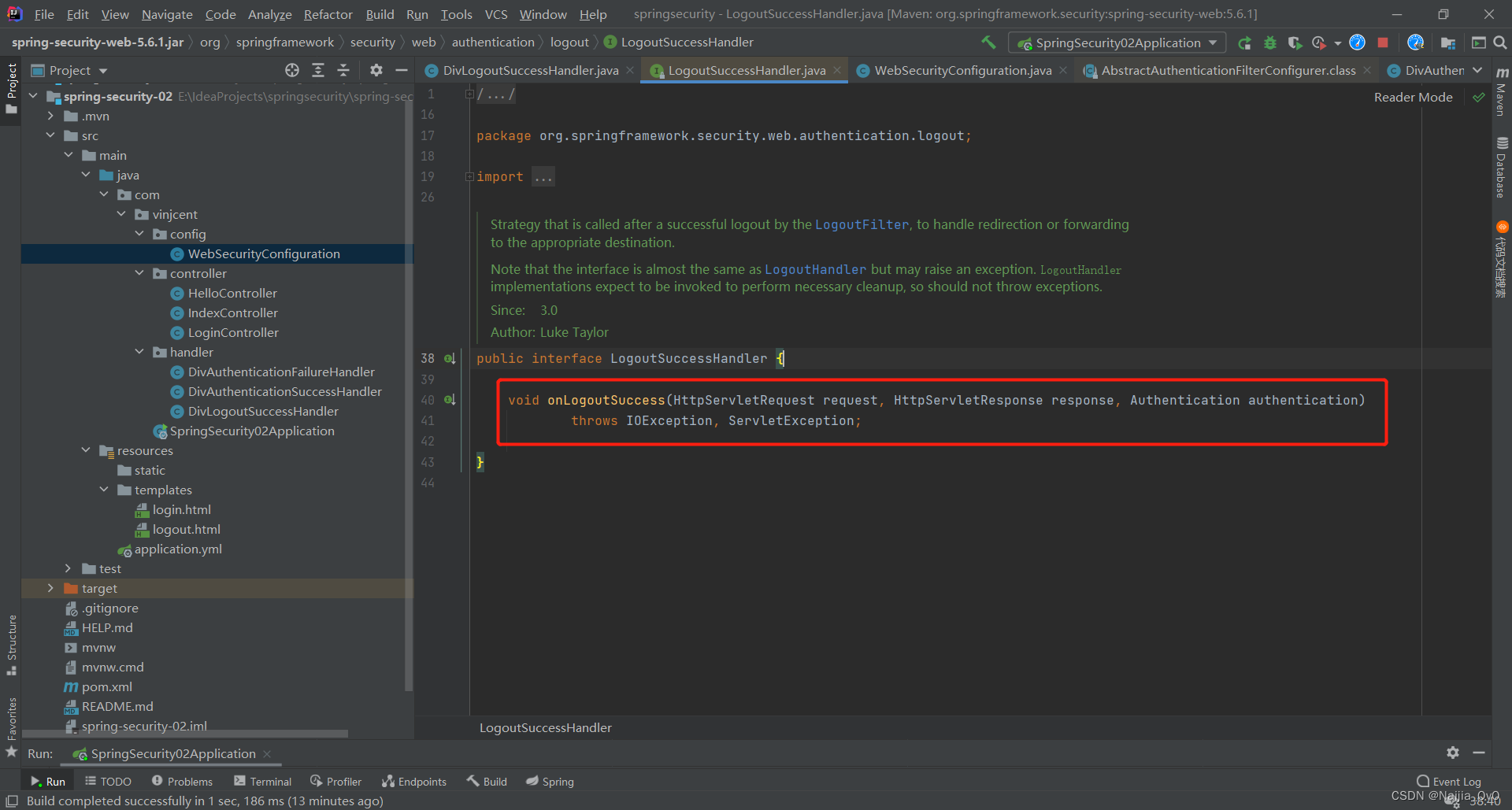1512x810 pixels.
Task: Expand the target folder
Action: 50,588
